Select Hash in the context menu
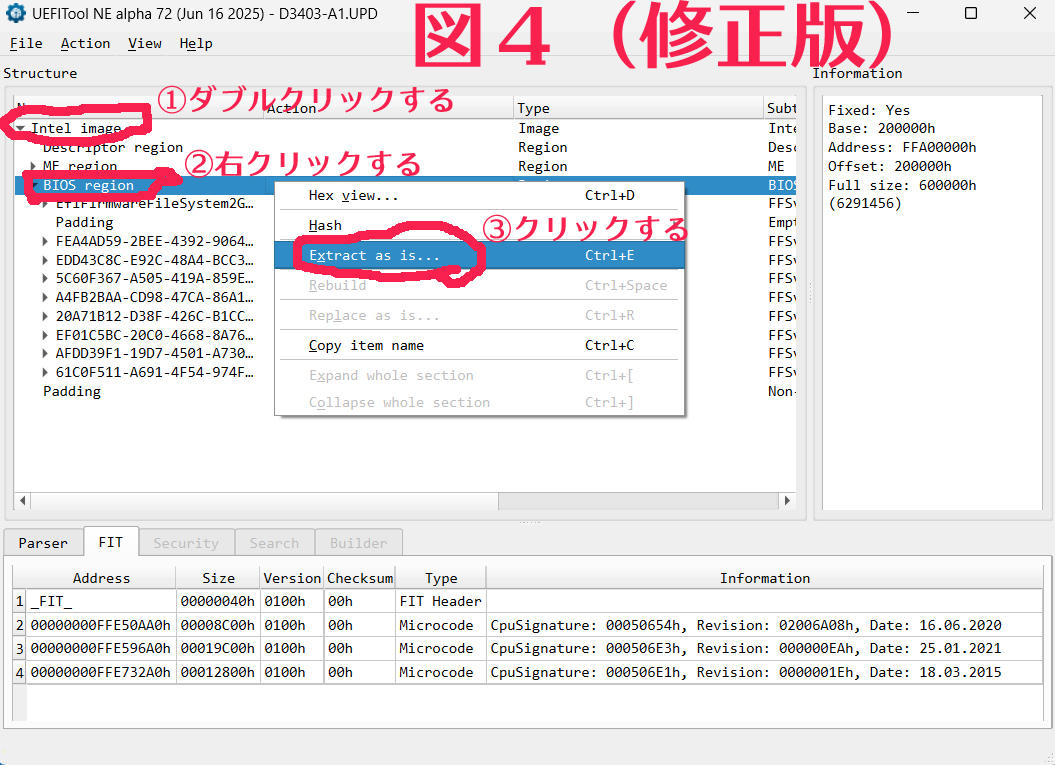The width and height of the screenshot is (1055, 765). tap(325, 226)
